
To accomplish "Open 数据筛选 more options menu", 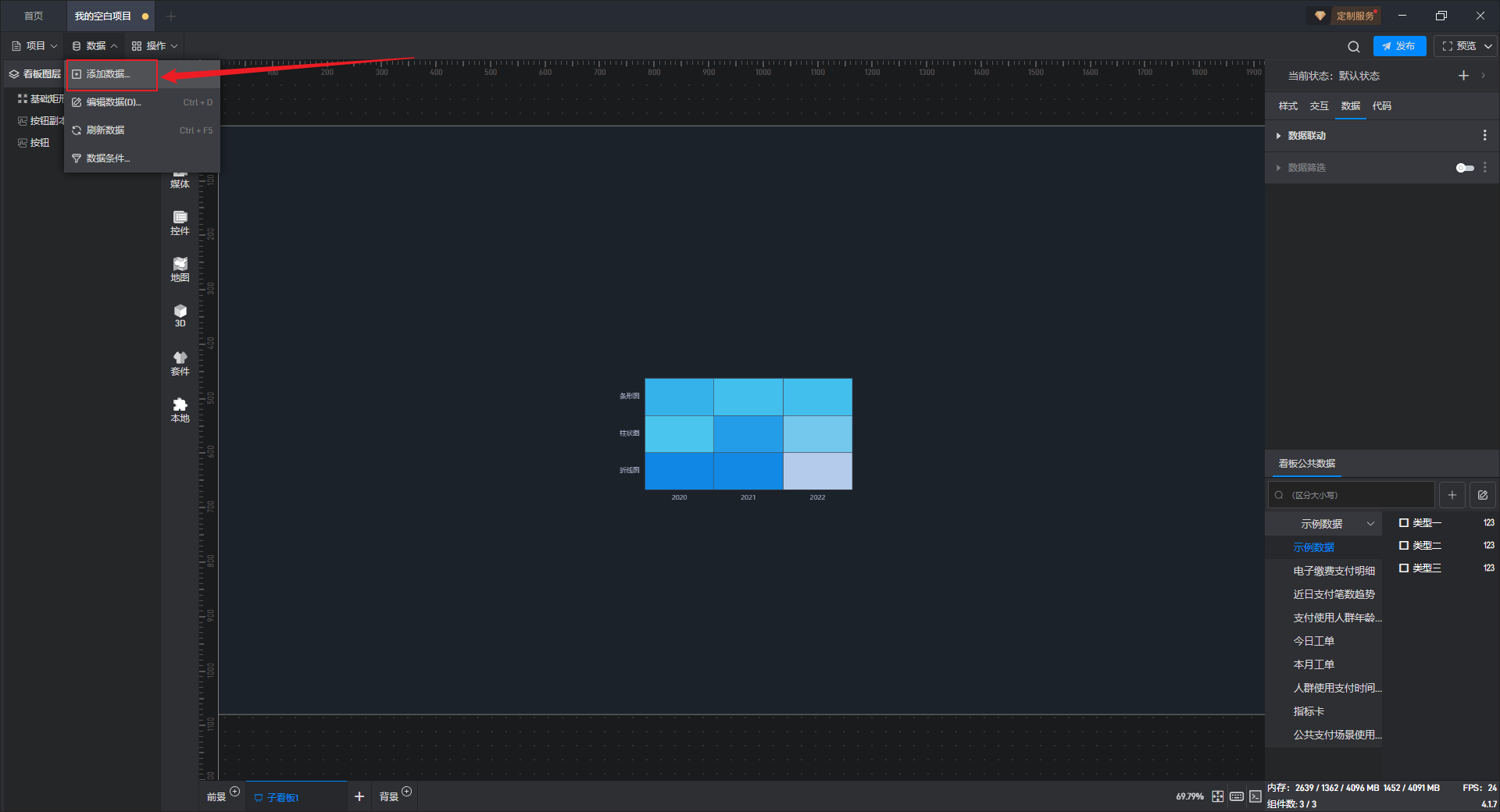I will (1484, 168).
